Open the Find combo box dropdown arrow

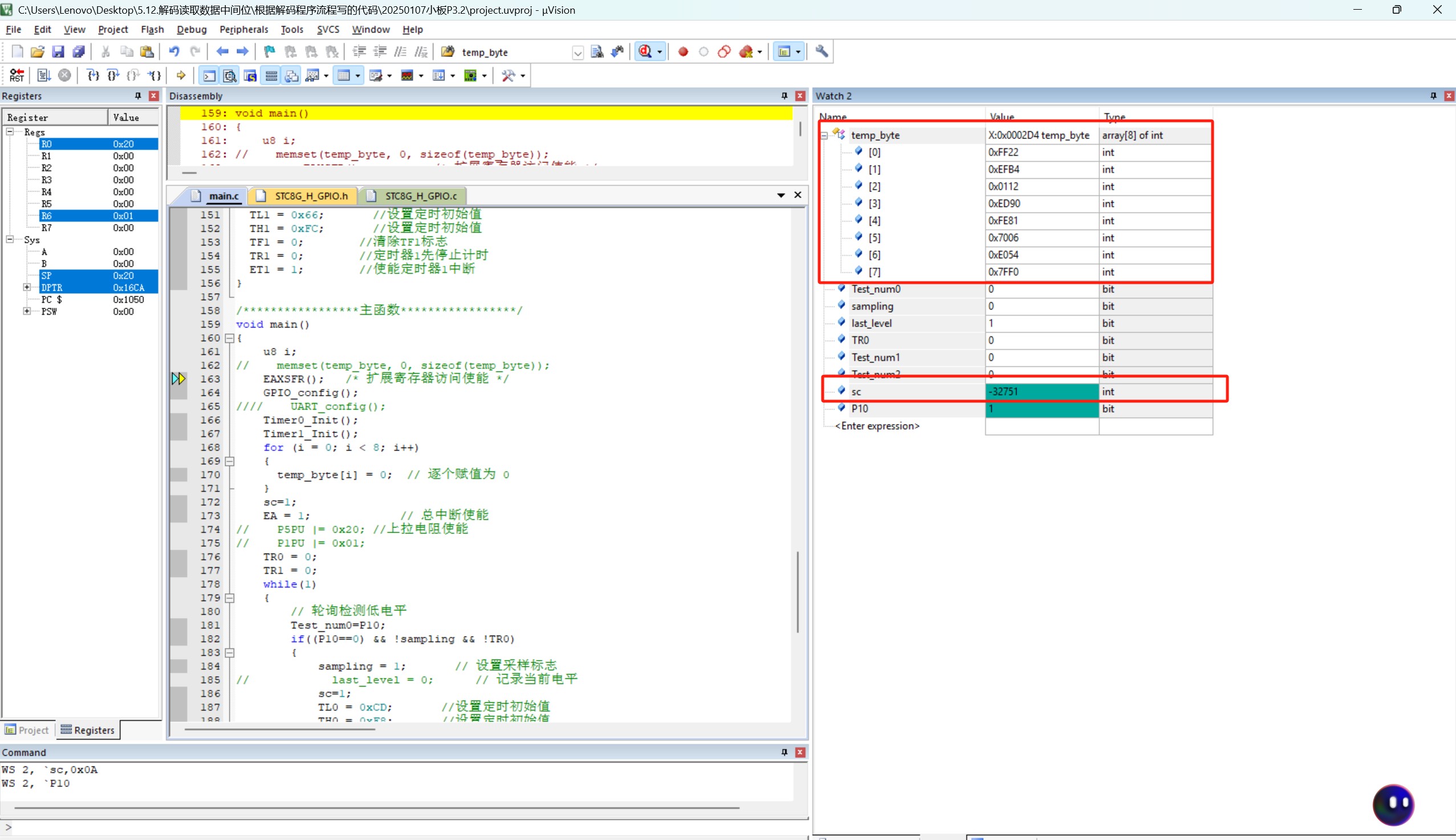pos(577,52)
